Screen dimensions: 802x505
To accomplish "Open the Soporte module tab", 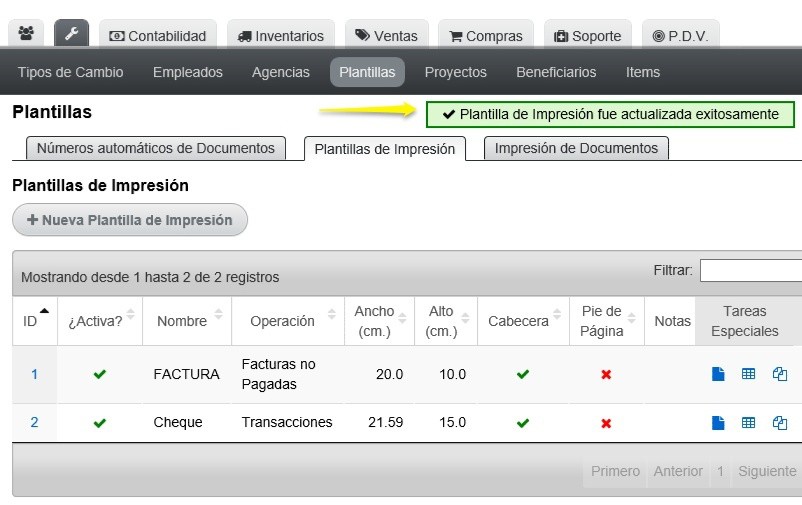I will click(x=588, y=36).
